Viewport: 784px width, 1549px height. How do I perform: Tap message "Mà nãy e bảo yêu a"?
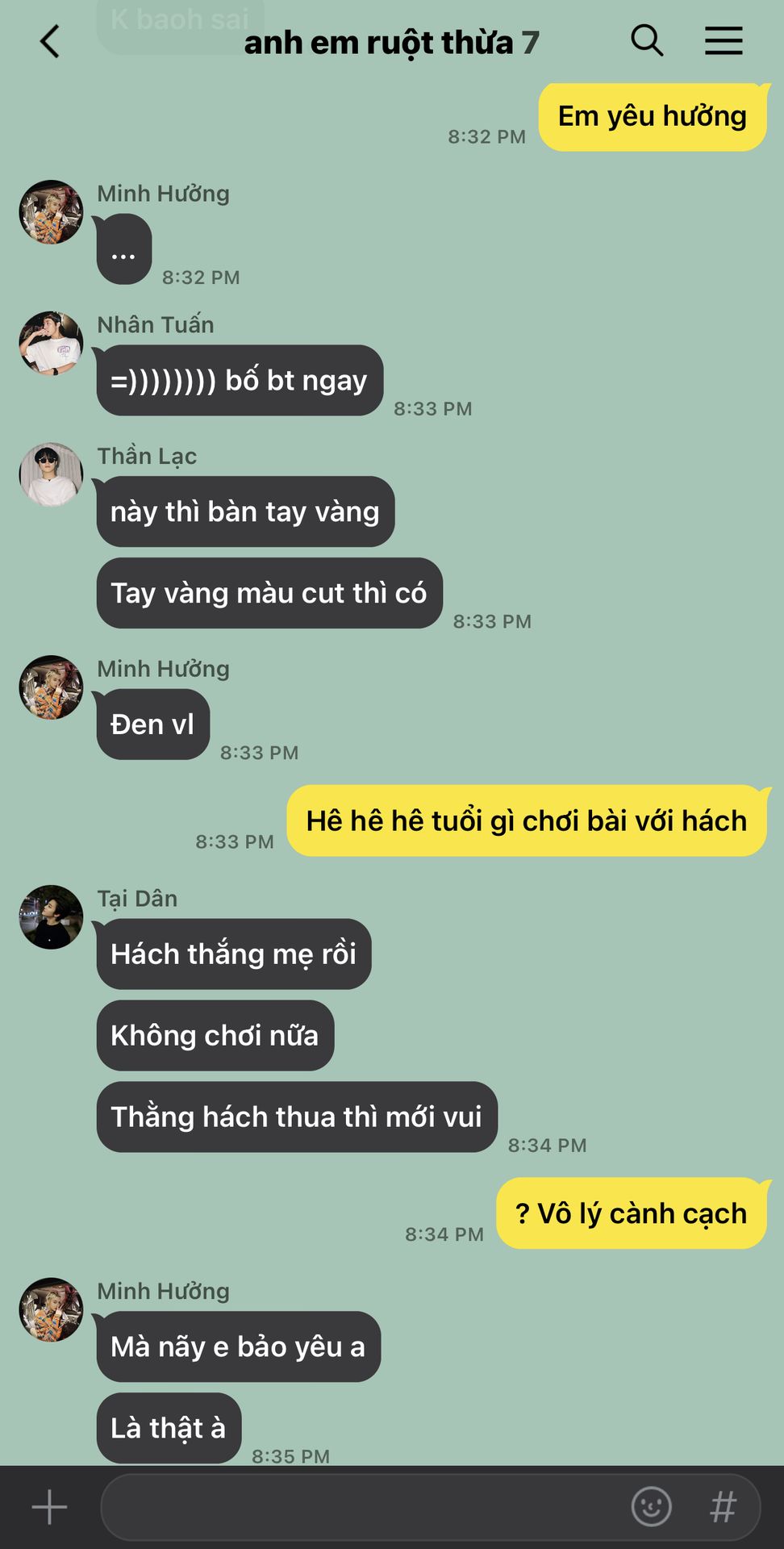point(239,1347)
